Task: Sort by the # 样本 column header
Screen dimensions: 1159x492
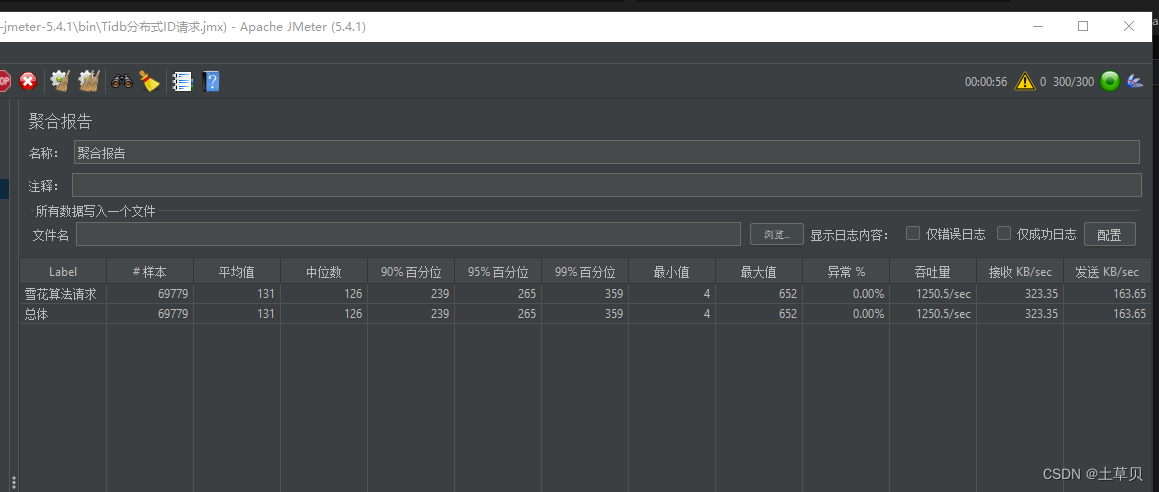Action: (150, 272)
